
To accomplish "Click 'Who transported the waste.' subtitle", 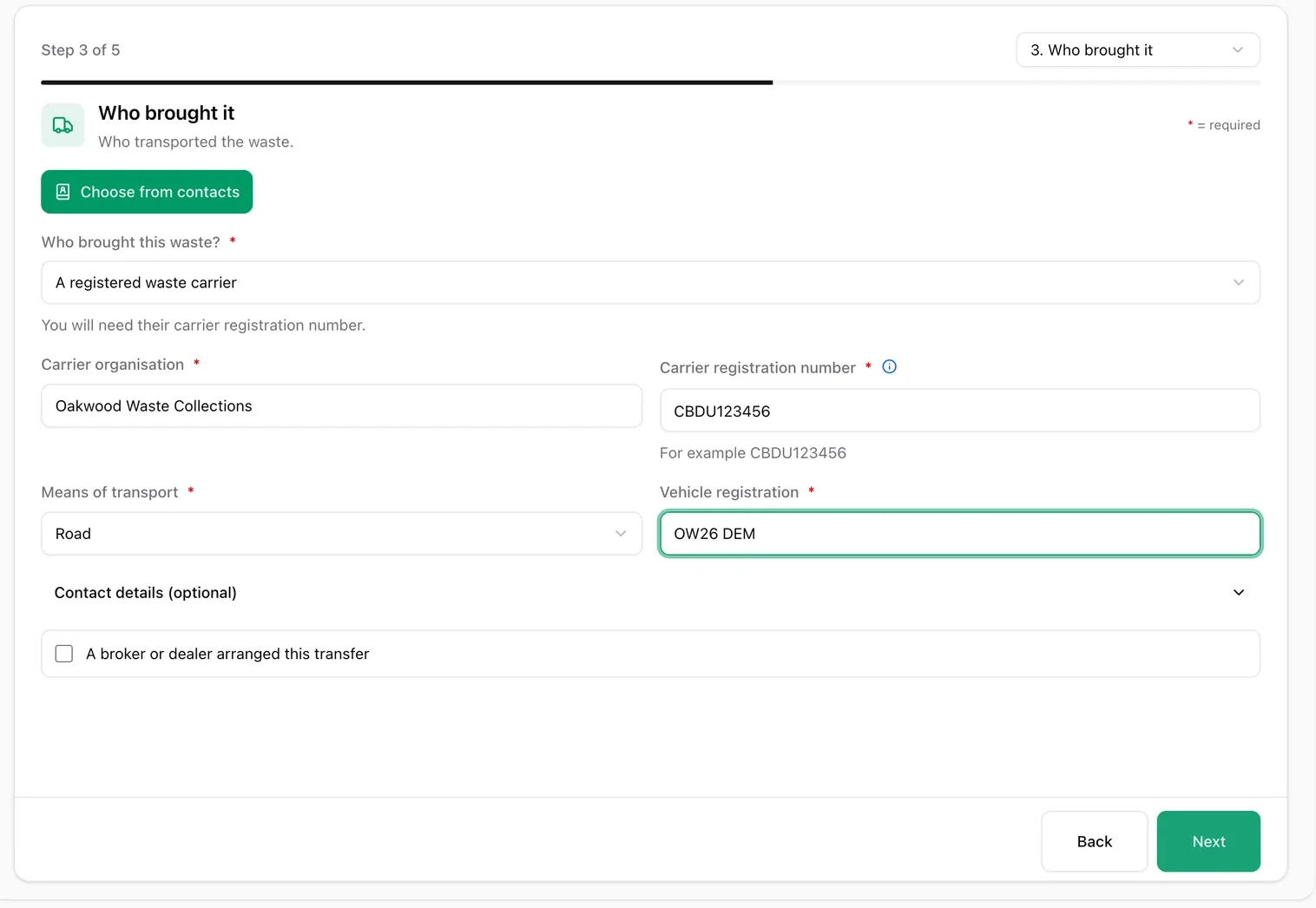I will coord(195,141).
